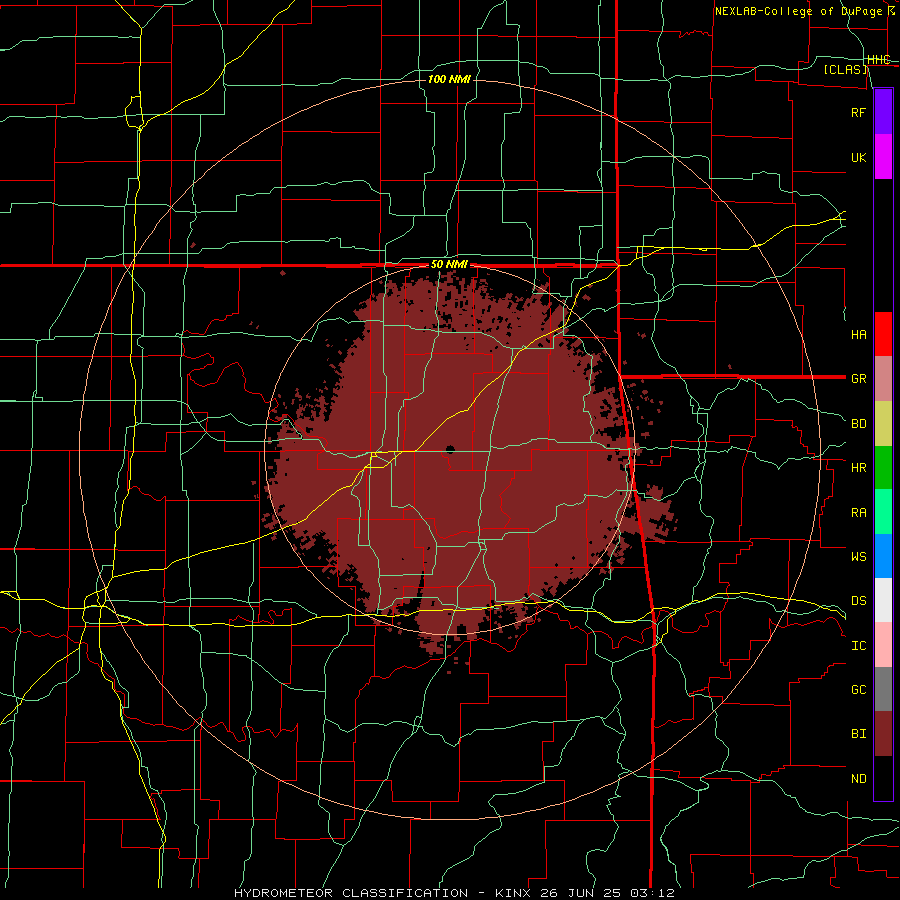The height and width of the screenshot is (900, 900).
Task: Click the "BD" legend label
Action: pyautogui.click(x=858, y=424)
